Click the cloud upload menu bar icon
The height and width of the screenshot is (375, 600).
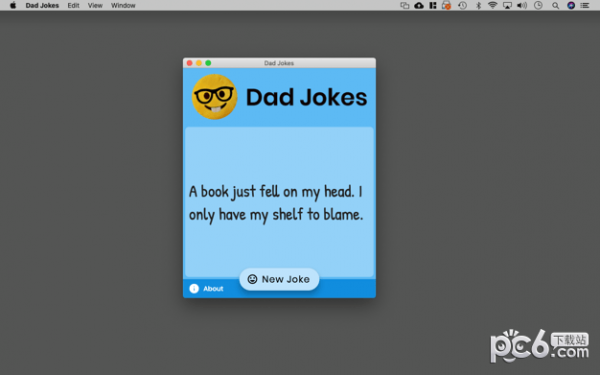(x=419, y=5)
